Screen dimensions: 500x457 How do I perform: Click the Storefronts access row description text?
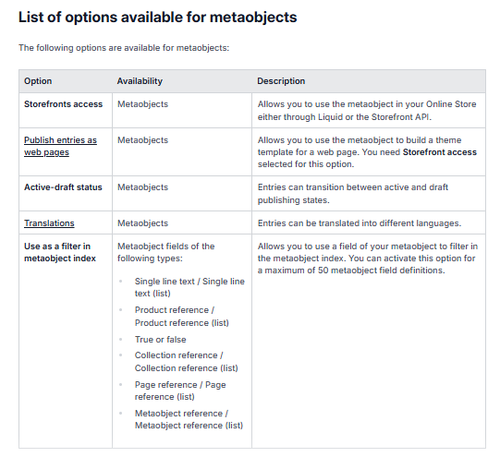click(367, 110)
